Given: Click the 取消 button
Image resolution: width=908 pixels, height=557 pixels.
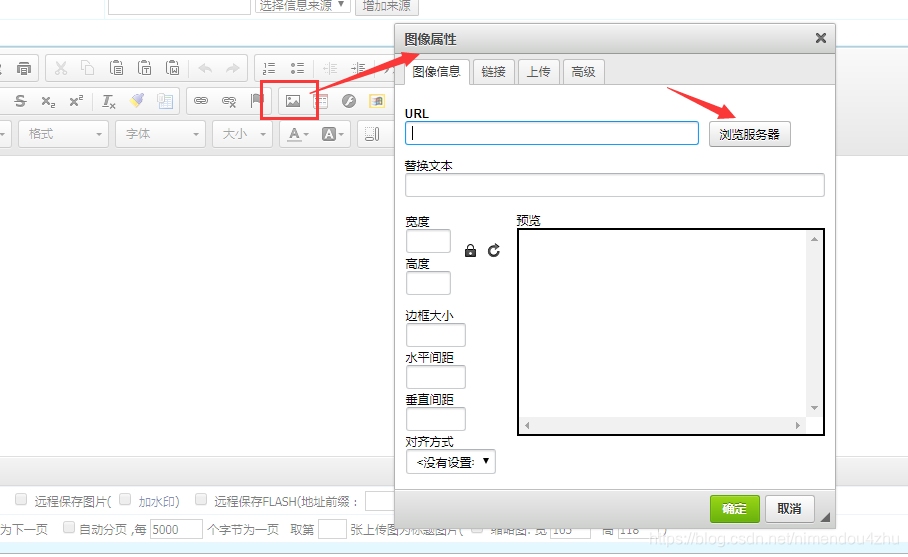Looking at the screenshot, I should (x=789, y=509).
